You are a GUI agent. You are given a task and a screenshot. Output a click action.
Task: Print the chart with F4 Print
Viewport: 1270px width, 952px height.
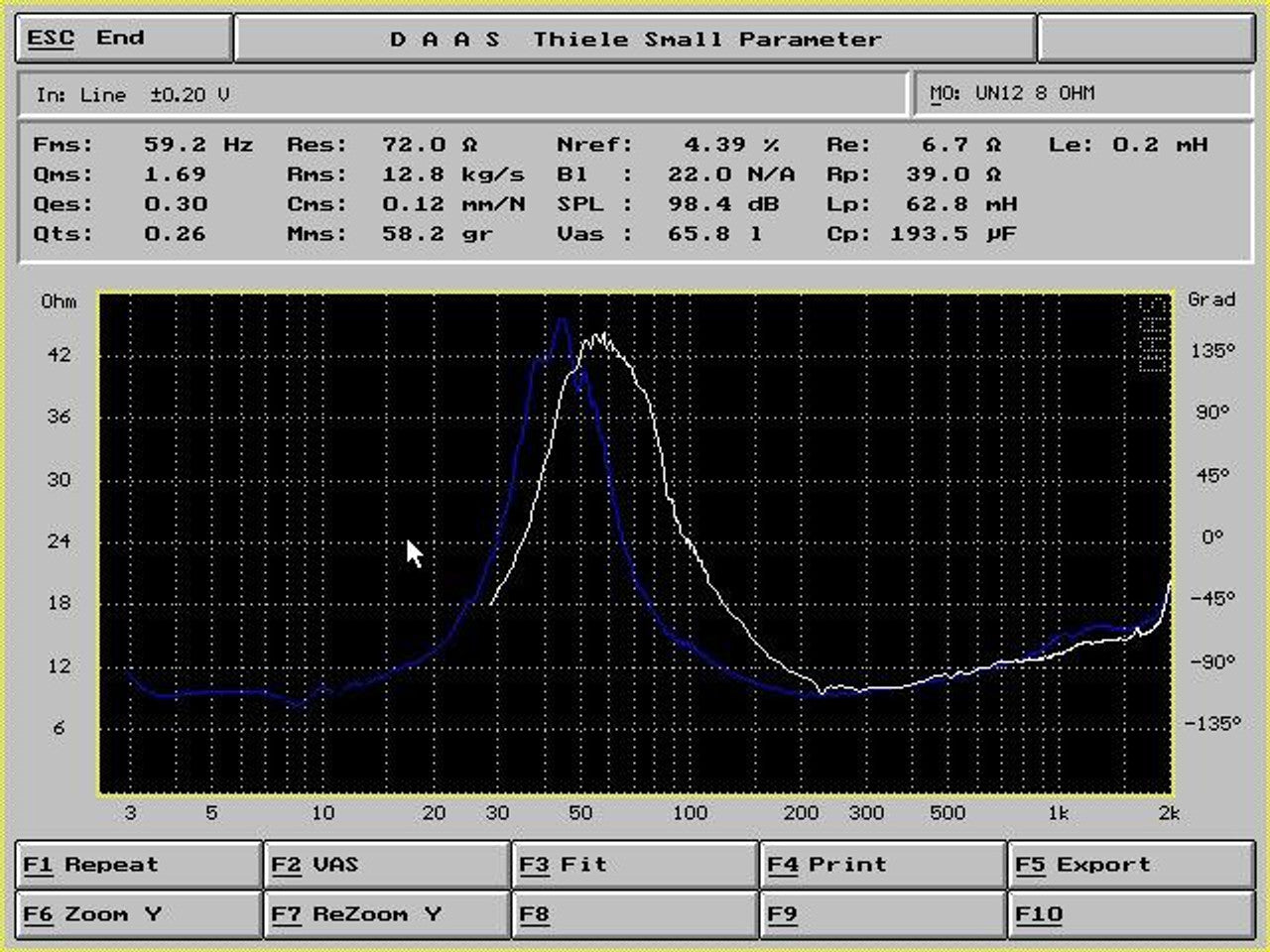(883, 865)
